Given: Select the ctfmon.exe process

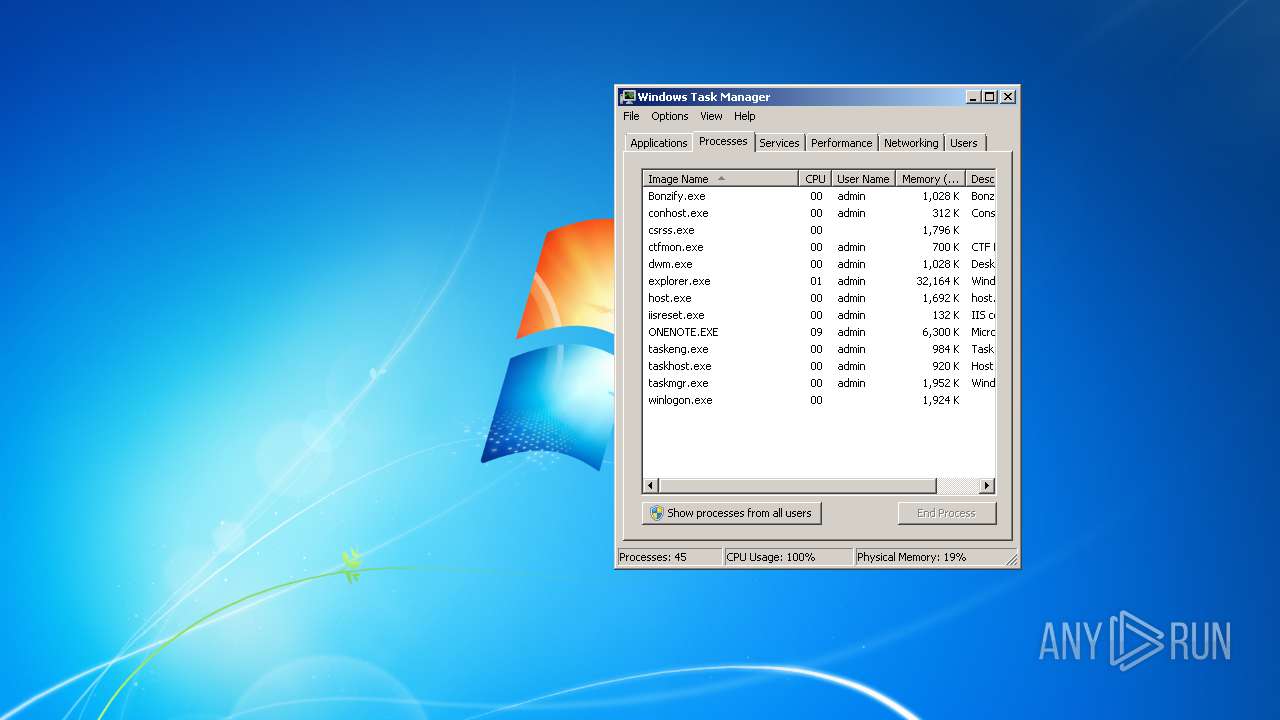Looking at the screenshot, I should pyautogui.click(x=819, y=247).
